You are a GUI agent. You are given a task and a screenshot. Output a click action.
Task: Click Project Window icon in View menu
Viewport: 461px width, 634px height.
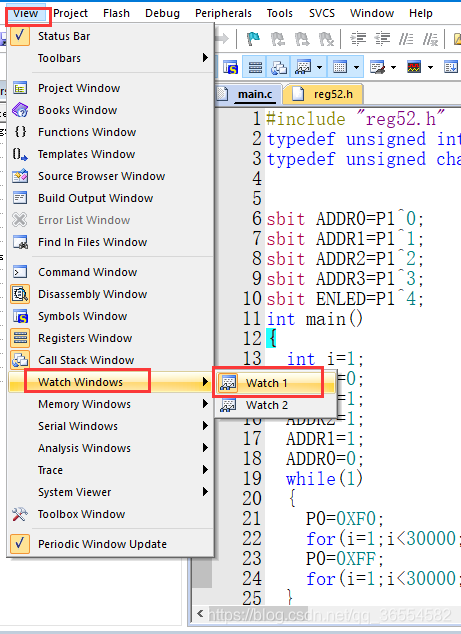[20, 88]
